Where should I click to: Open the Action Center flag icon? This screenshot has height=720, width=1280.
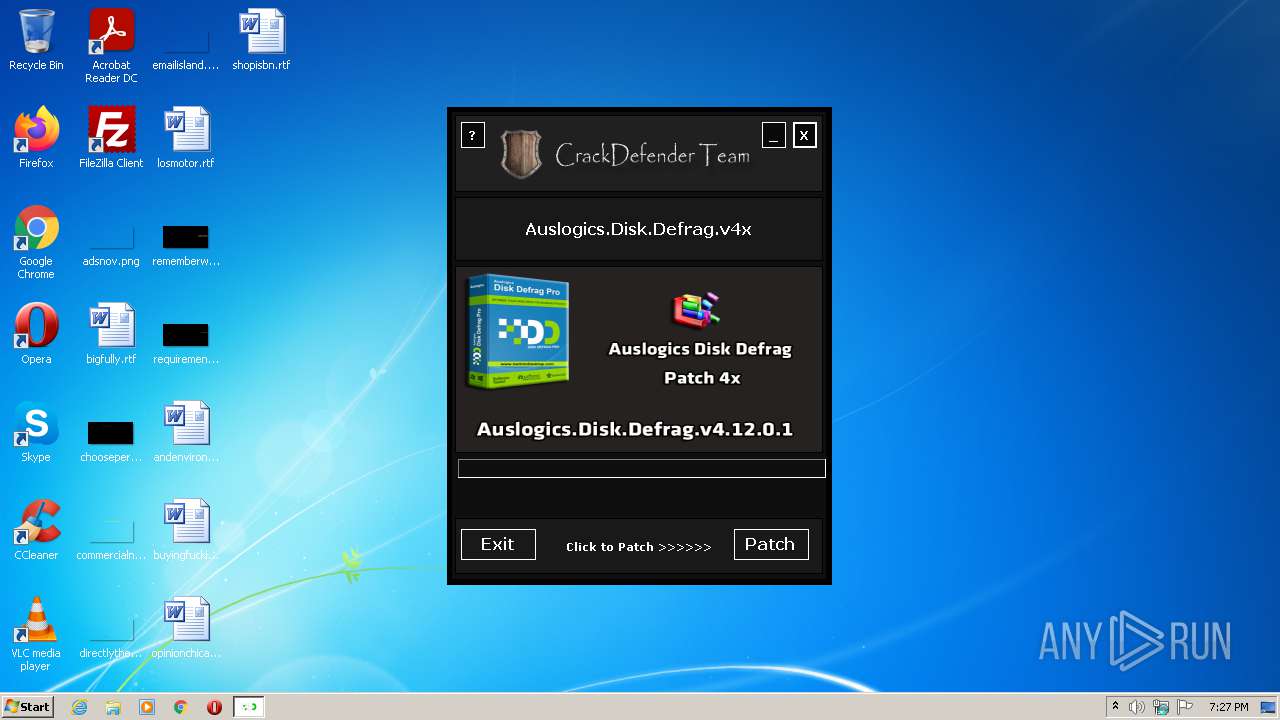tap(1185, 707)
